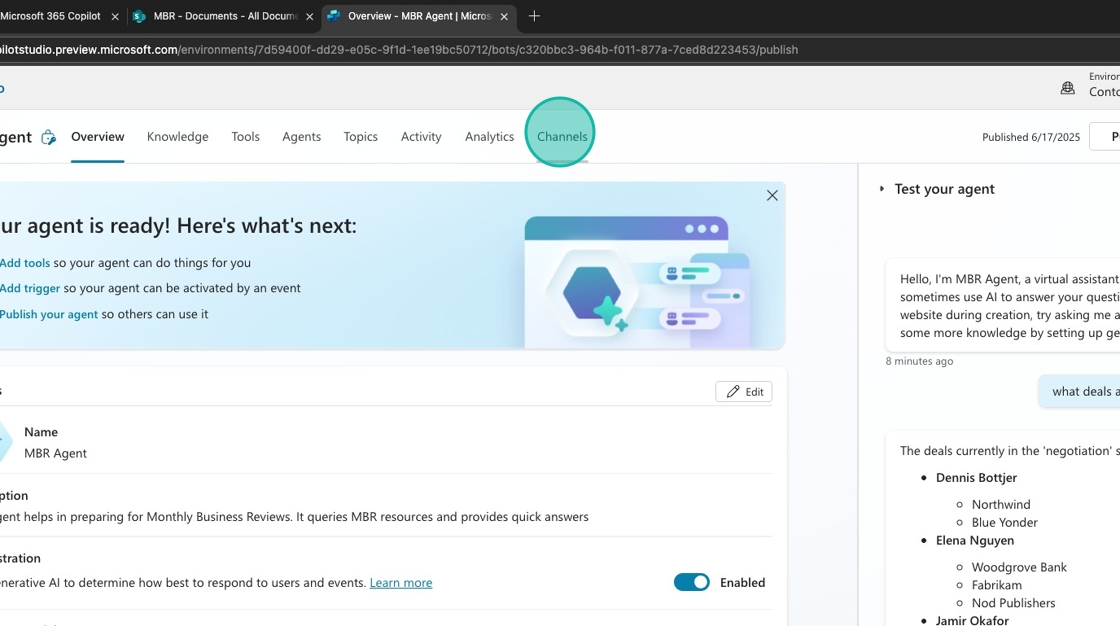
Task: Click the agent description text
Action: point(294,517)
